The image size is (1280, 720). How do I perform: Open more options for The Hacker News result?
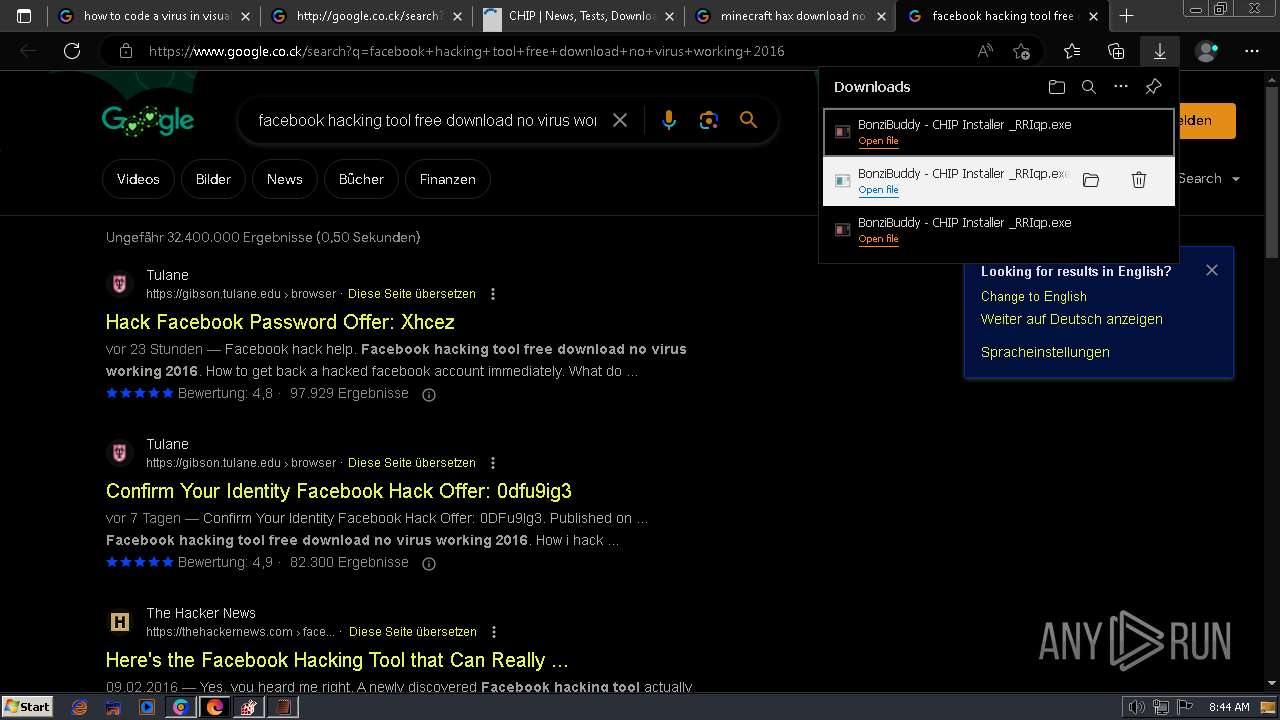coord(494,632)
